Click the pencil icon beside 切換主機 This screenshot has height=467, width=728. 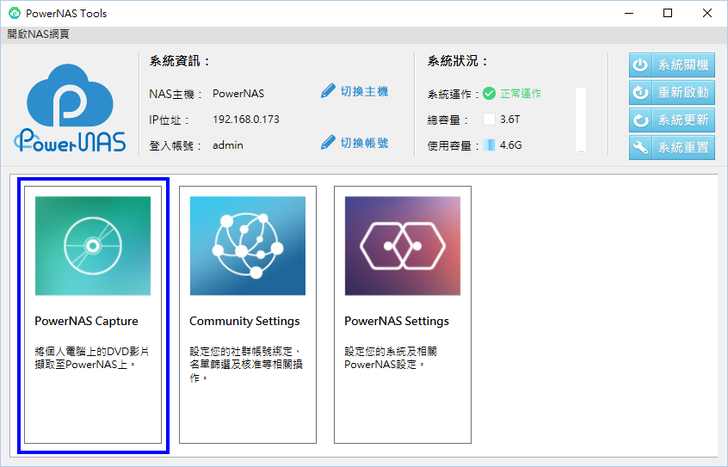328,91
